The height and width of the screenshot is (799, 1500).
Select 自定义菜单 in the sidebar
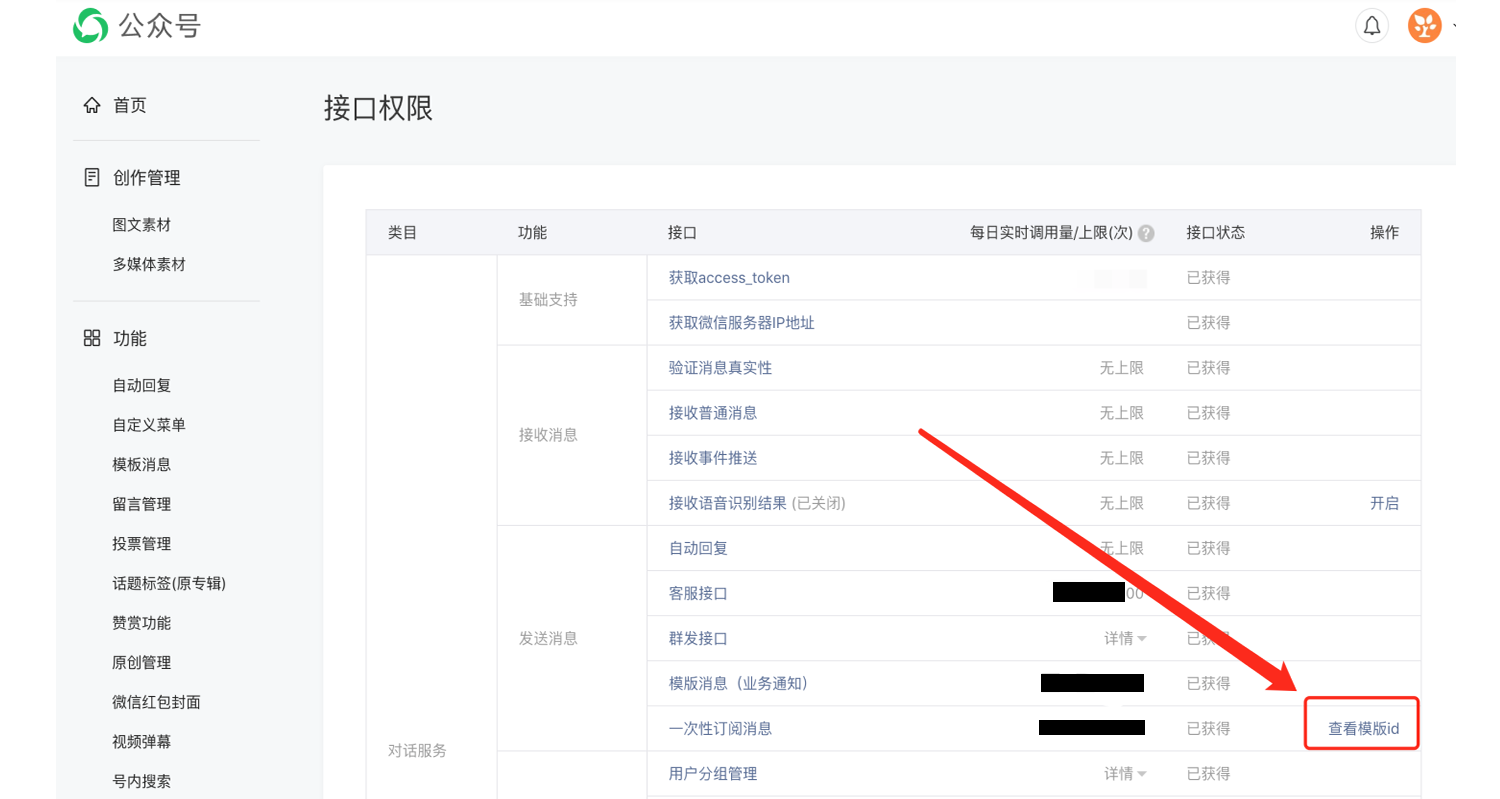(x=149, y=425)
